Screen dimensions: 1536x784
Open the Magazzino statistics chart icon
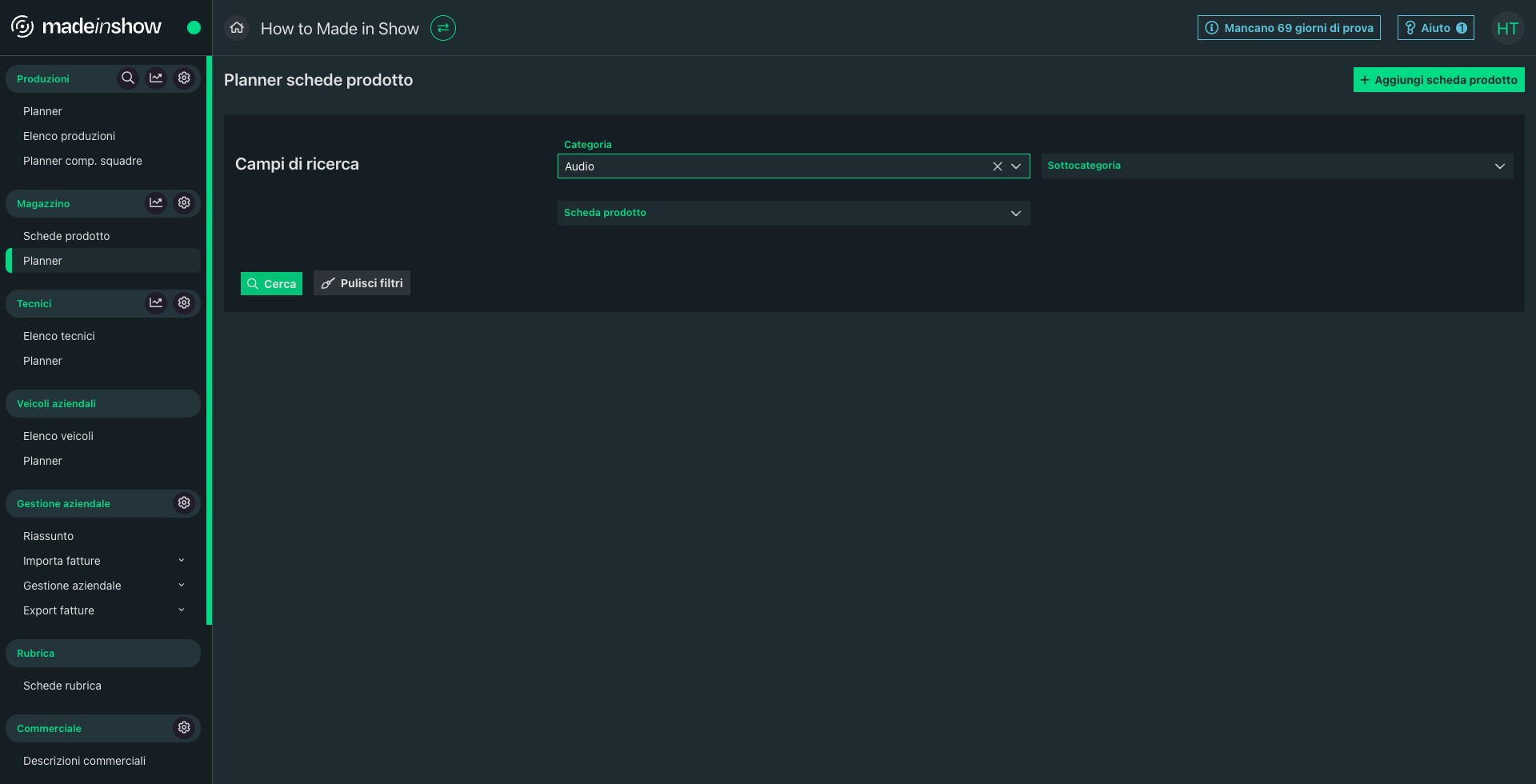pos(156,203)
